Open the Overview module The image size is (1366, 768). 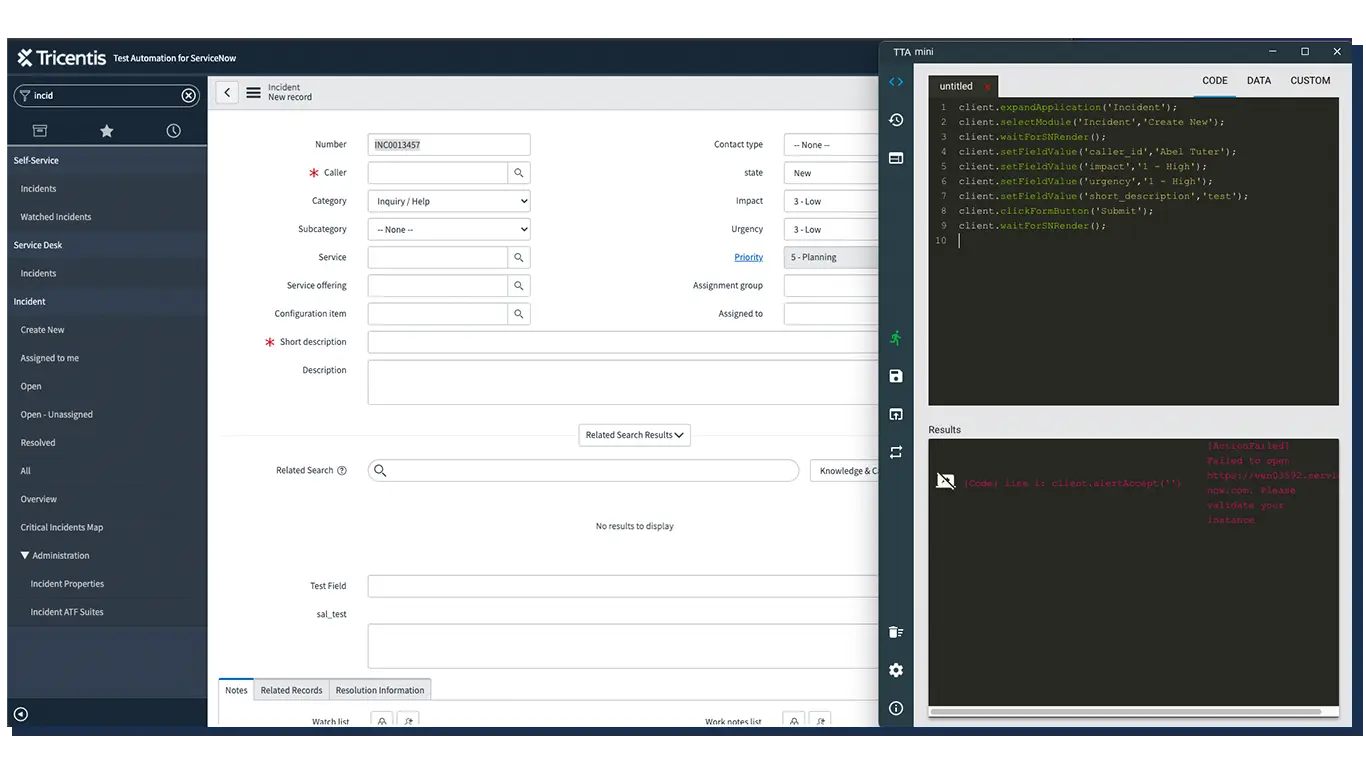[x=39, y=499]
